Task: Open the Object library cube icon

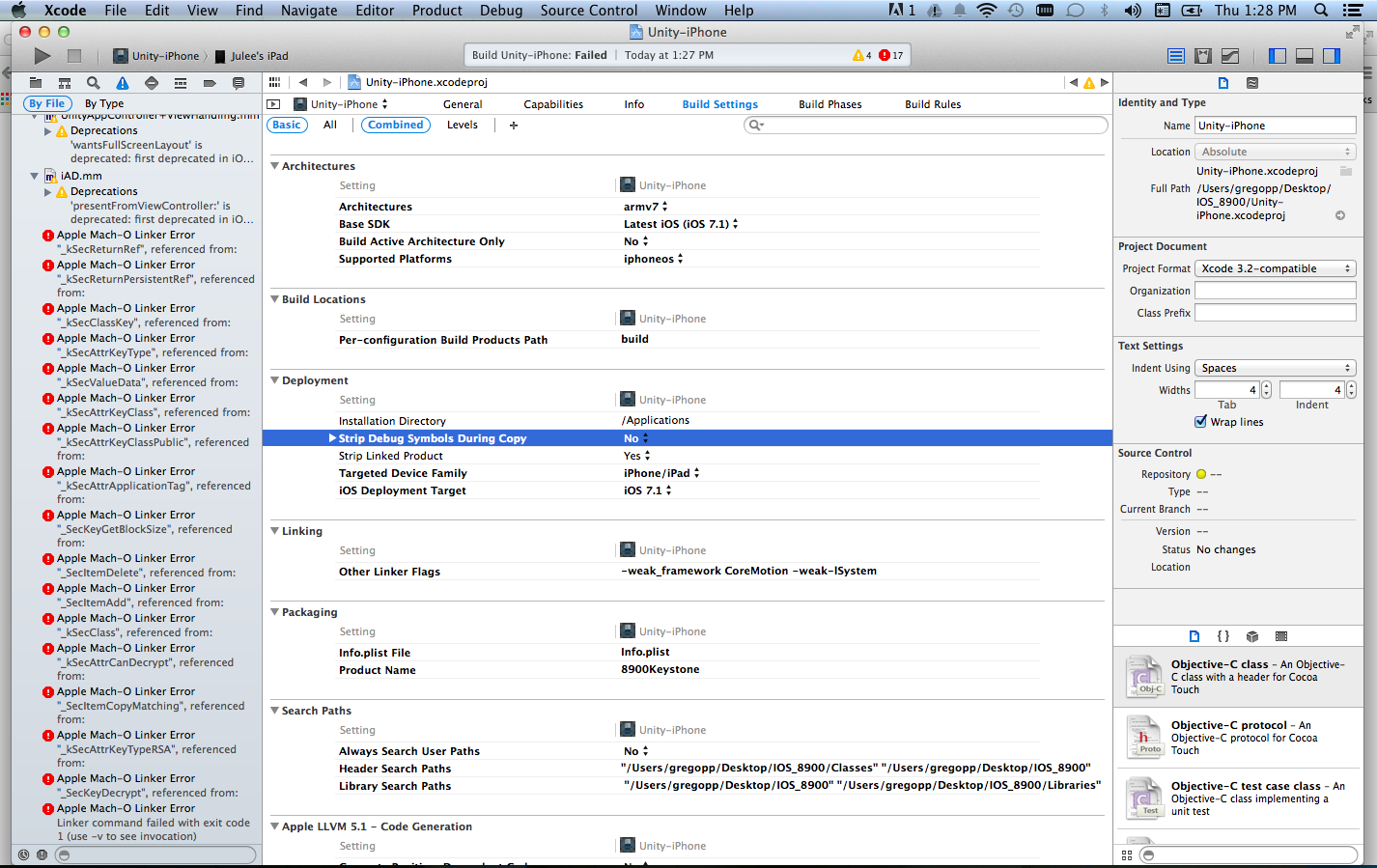Action: point(1252,636)
